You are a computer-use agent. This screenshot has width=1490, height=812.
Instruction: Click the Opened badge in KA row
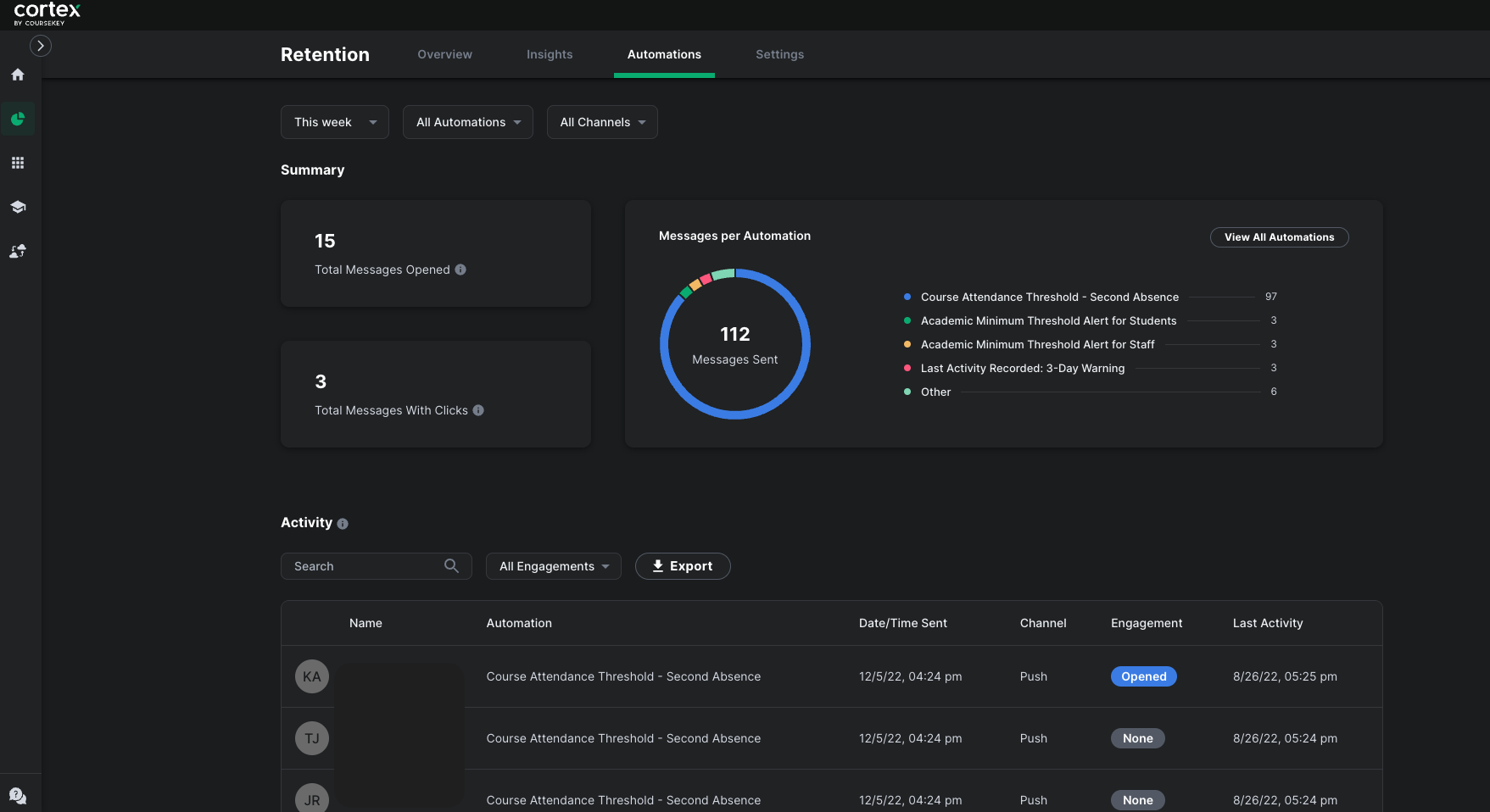pos(1144,676)
